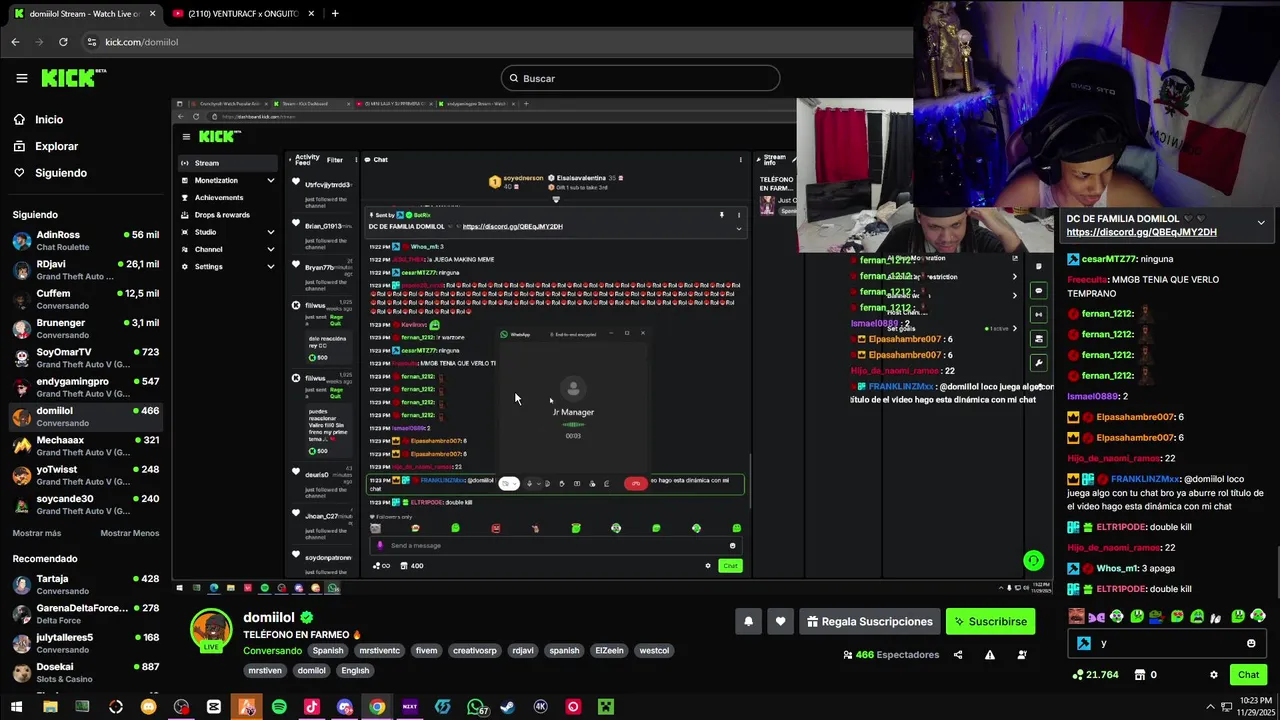Image resolution: width=1280 pixels, height=720 pixels.
Task: View site information icon in address bar
Action: coord(91,42)
